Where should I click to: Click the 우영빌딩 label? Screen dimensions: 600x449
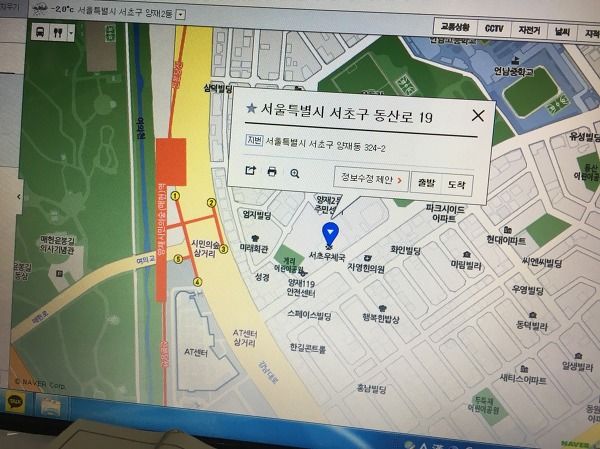pyautogui.click(x=527, y=290)
